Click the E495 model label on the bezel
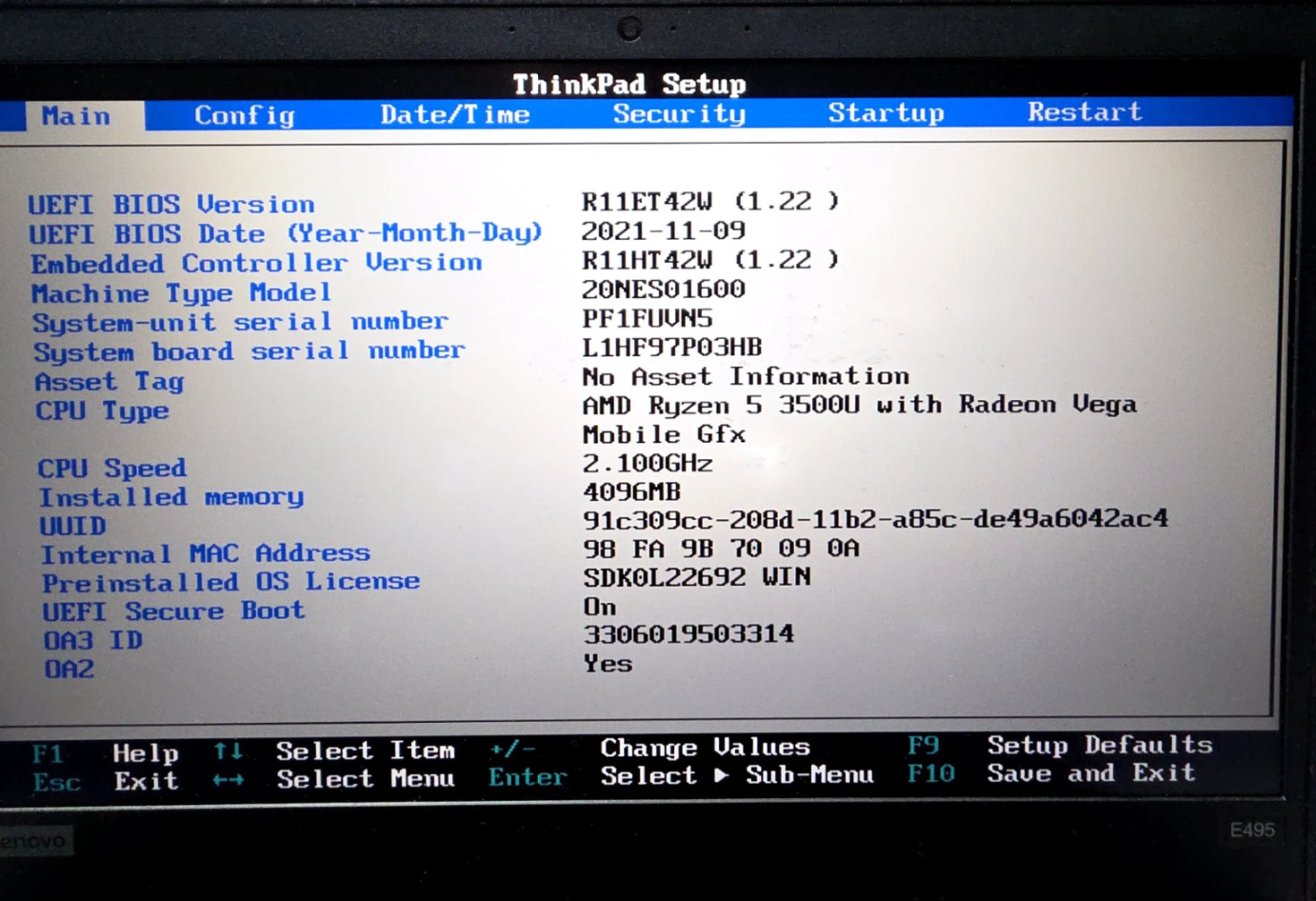This screenshot has width=1316, height=901. click(1252, 831)
